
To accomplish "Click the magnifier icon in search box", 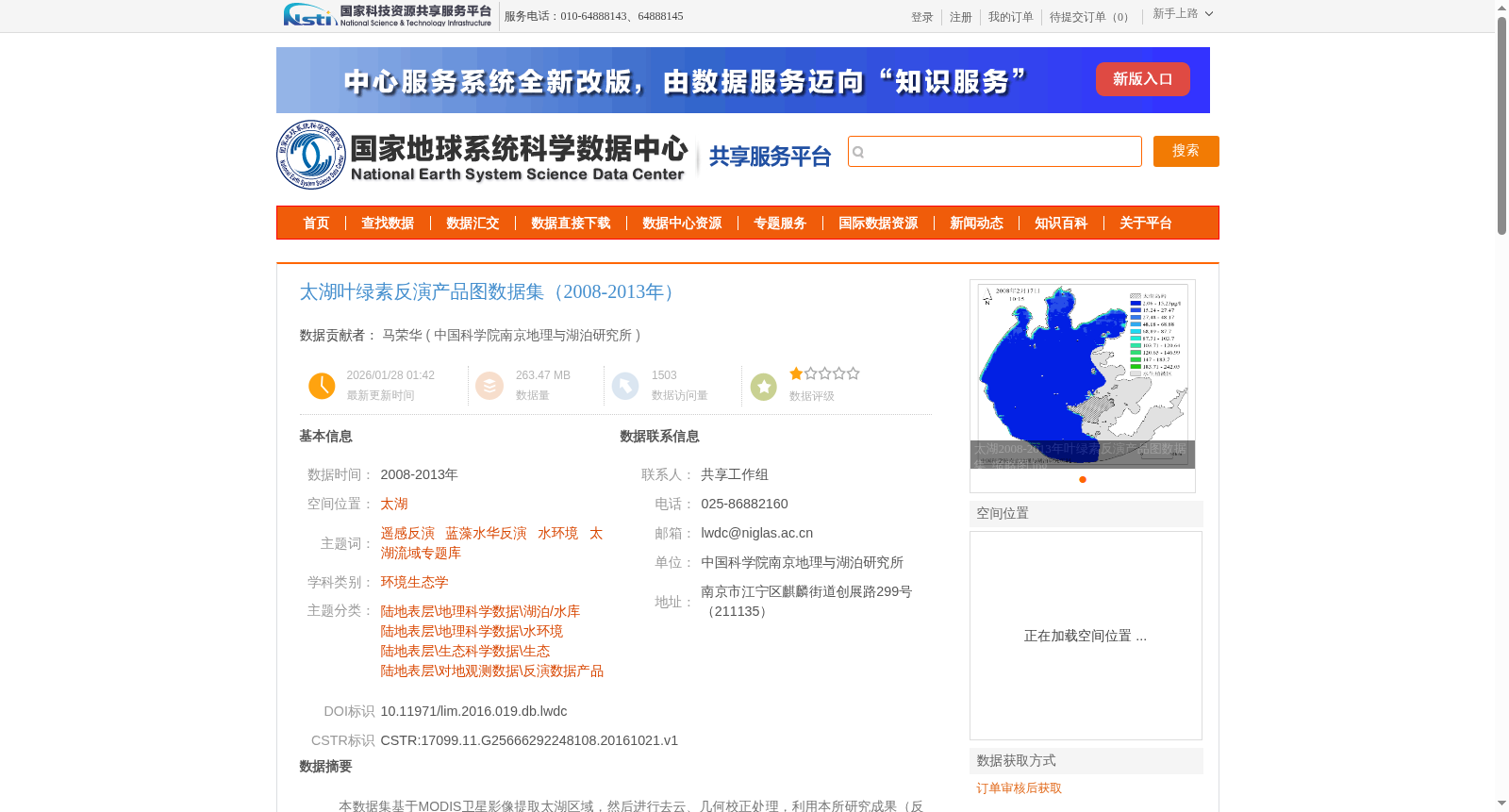I will (858, 152).
